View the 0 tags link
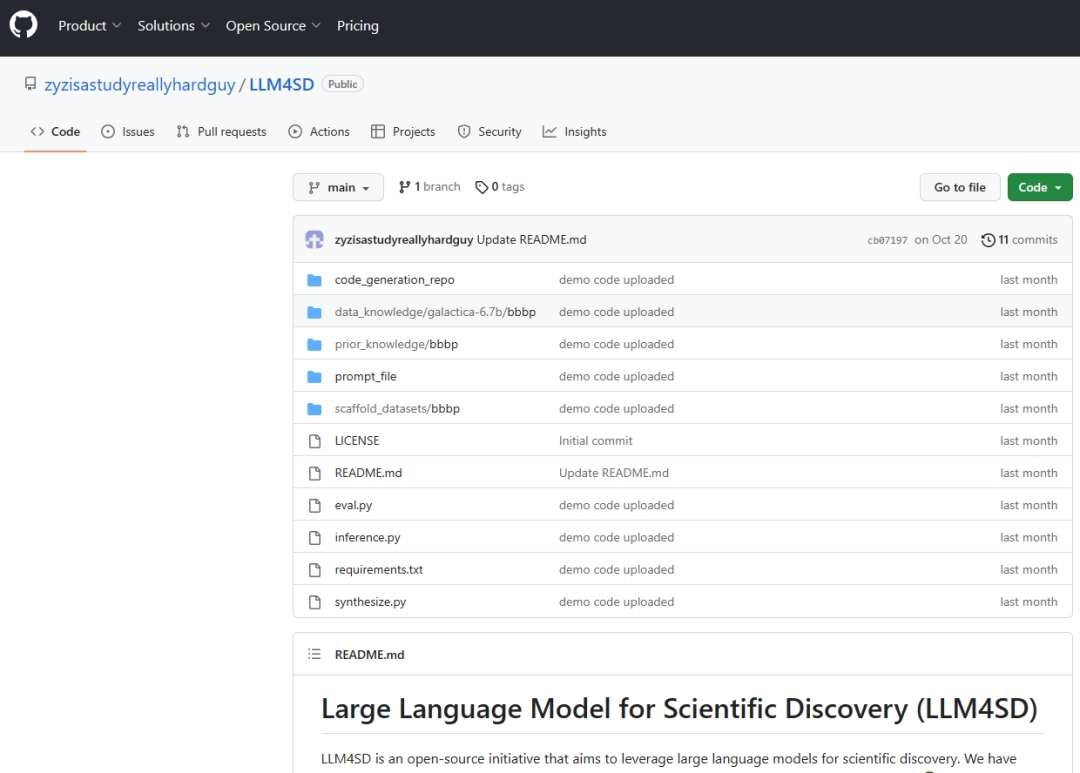Screen dimensions: 1080x773 pos(500,187)
